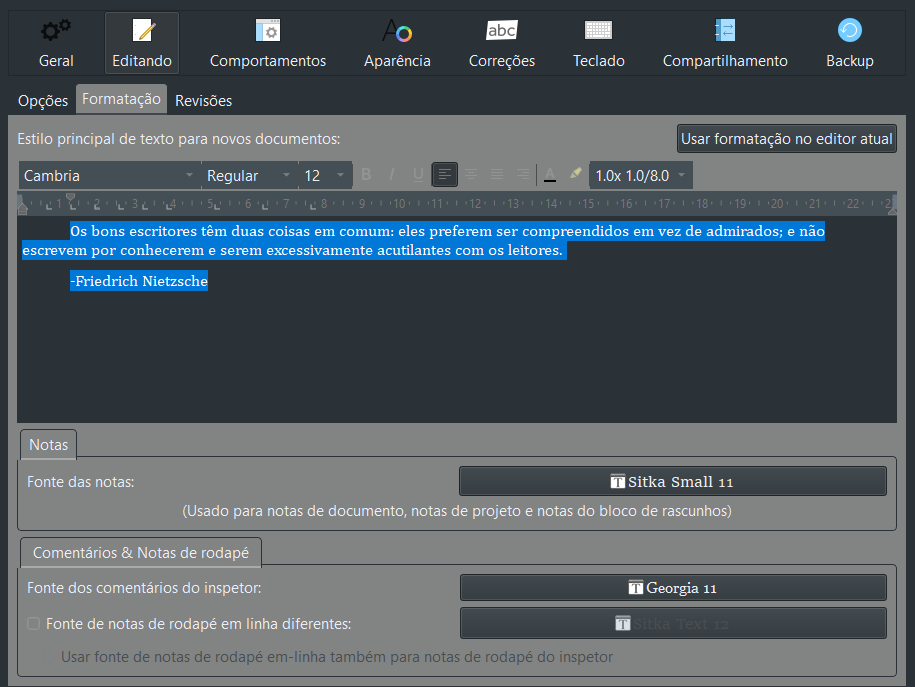Open the Aparência settings section
This screenshot has height=687, width=915.
point(397,44)
